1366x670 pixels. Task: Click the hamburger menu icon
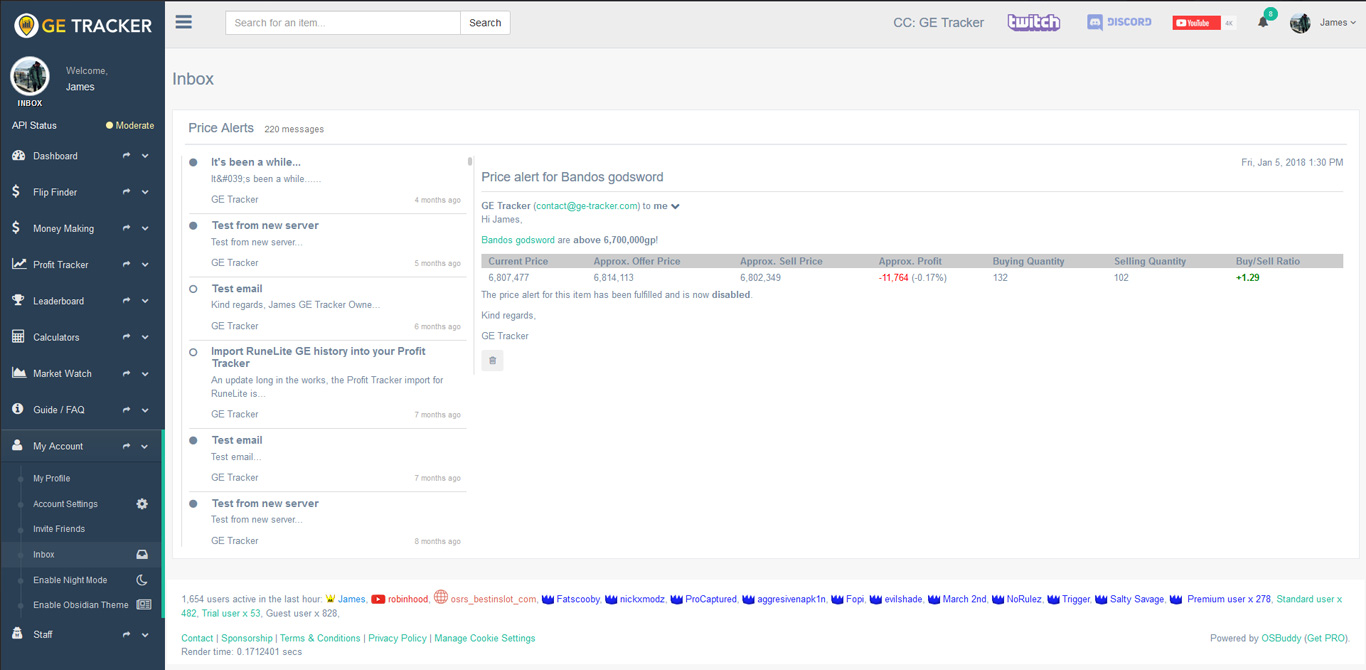pos(184,22)
